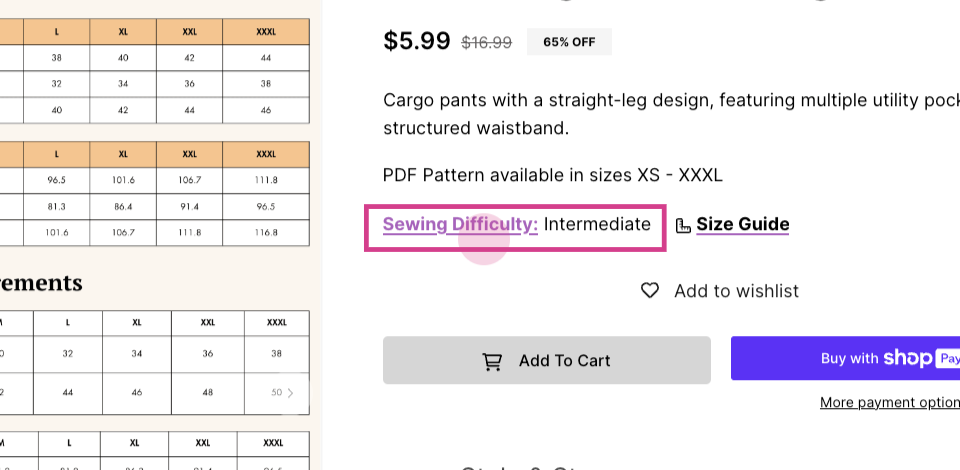Screen dimensions: 960x470
Task: Click the Add to wishlist text
Action: click(x=737, y=291)
